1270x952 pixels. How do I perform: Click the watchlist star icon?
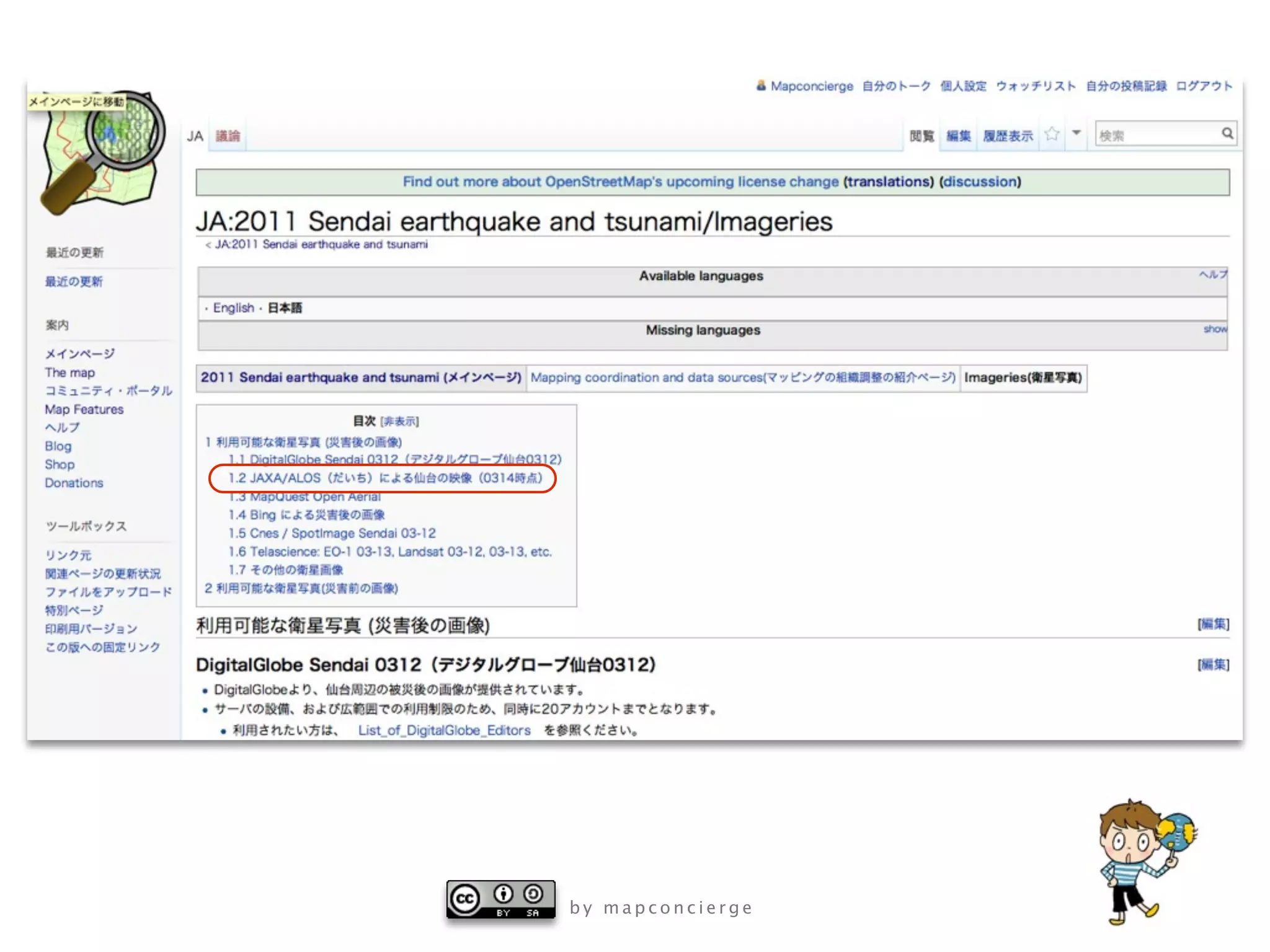pos(1052,134)
